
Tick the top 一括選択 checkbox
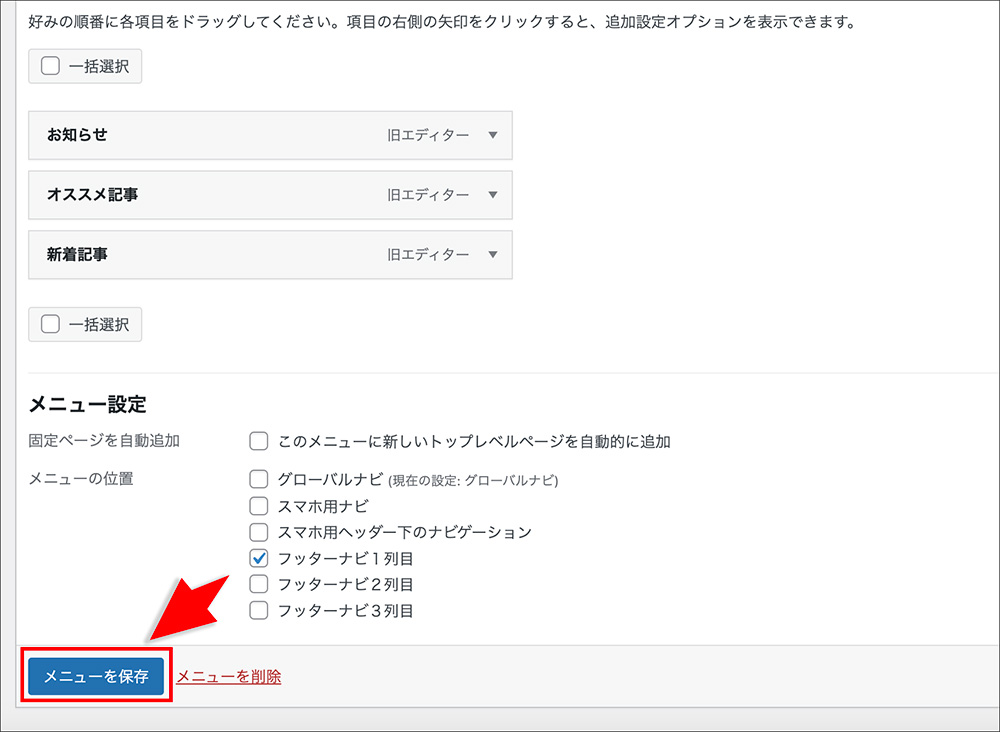pyautogui.click(x=51, y=67)
